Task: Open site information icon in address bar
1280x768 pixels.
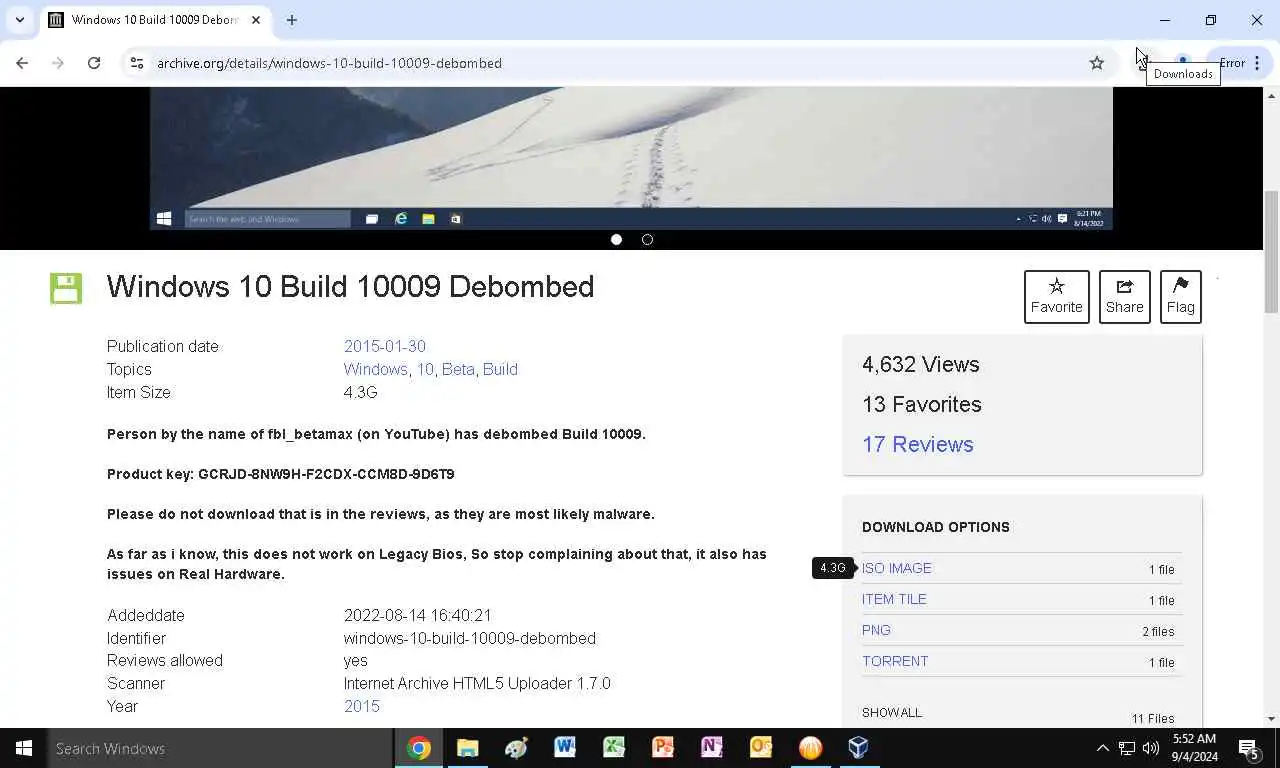Action: tap(137, 63)
